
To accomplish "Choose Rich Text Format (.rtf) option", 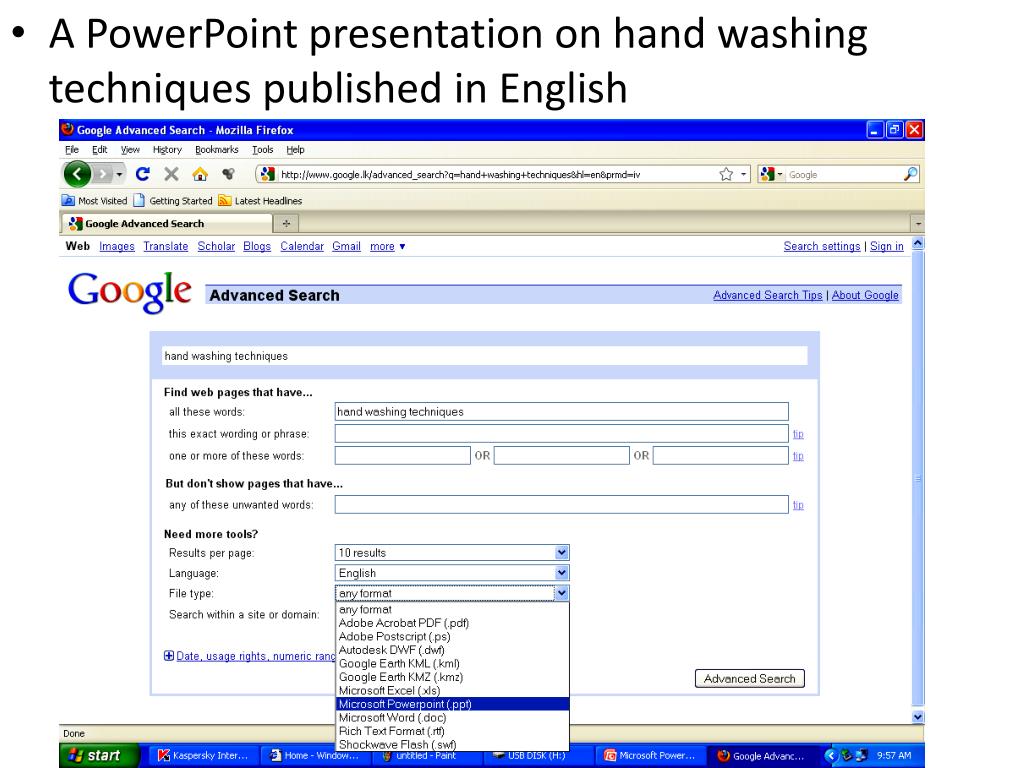I will pyautogui.click(x=452, y=731).
